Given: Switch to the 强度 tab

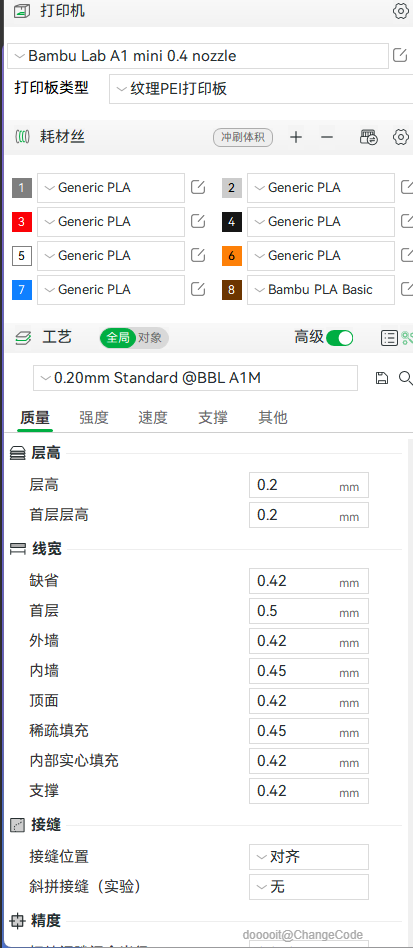Looking at the screenshot, I should [x=94, y=418].
